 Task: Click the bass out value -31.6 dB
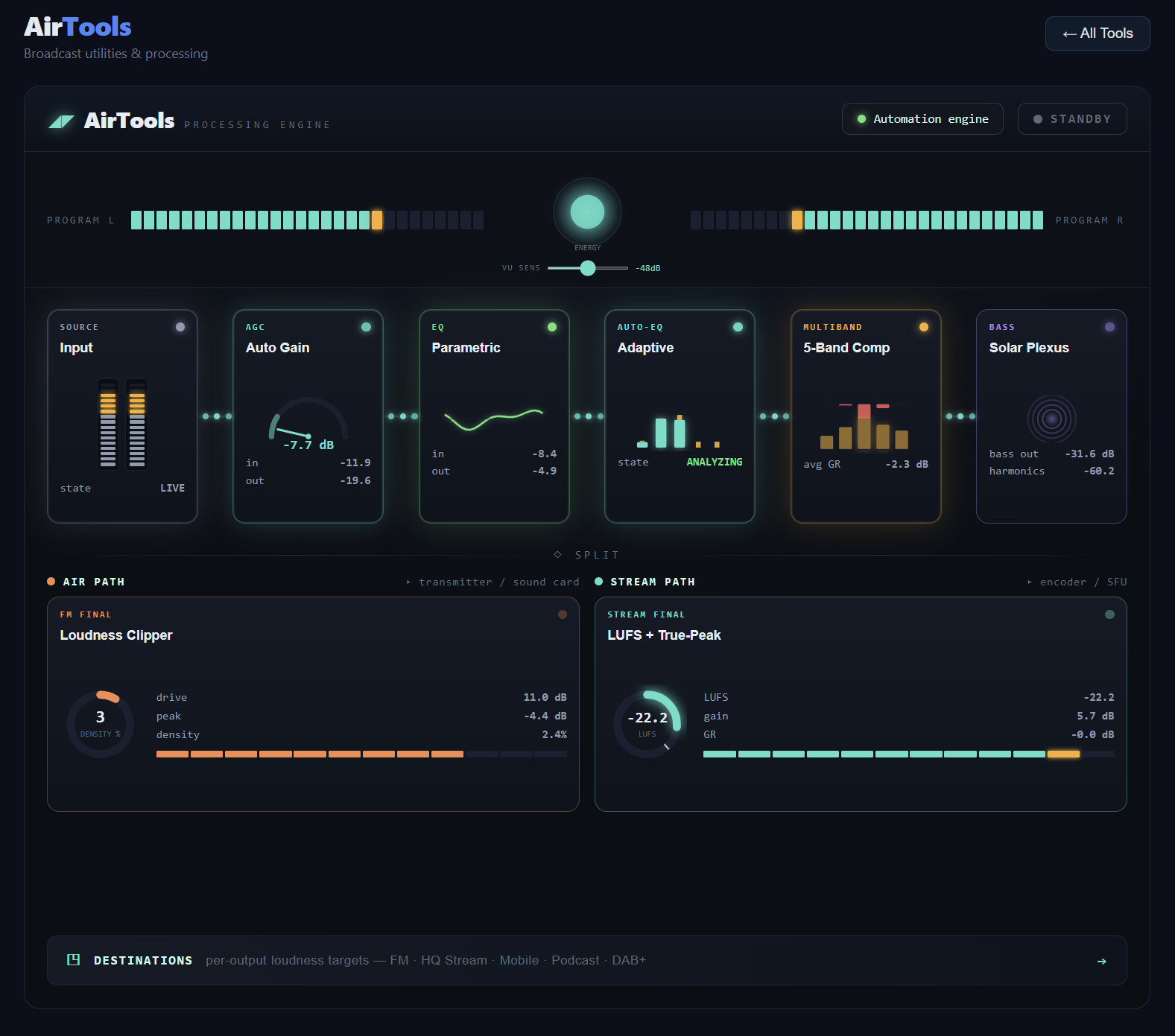click(x=1089, y=454)
